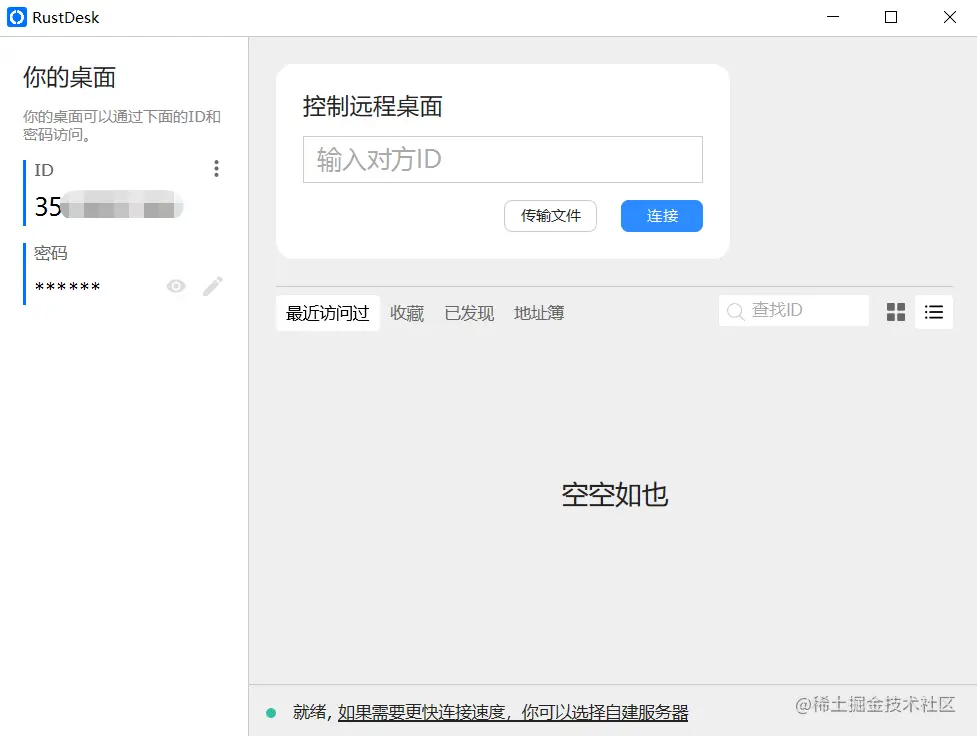Switch to the 地址簿 tab
The width and height of the screenshot is (977, 736).
539,313
